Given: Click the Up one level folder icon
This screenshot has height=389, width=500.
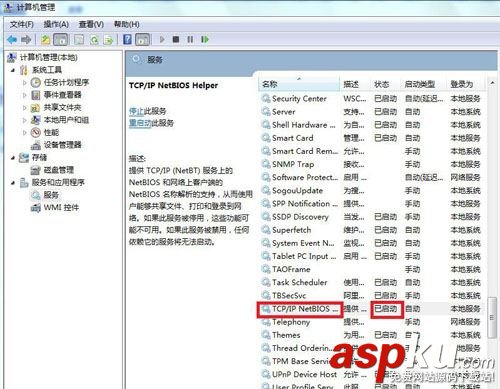Looking at the screenshot, I should click(45, 40).
